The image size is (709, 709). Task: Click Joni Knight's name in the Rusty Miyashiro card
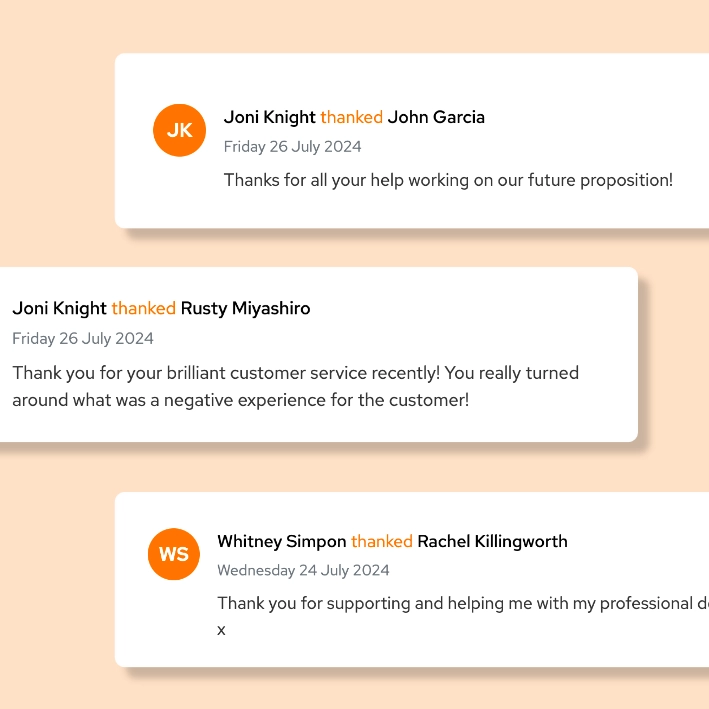59,308
